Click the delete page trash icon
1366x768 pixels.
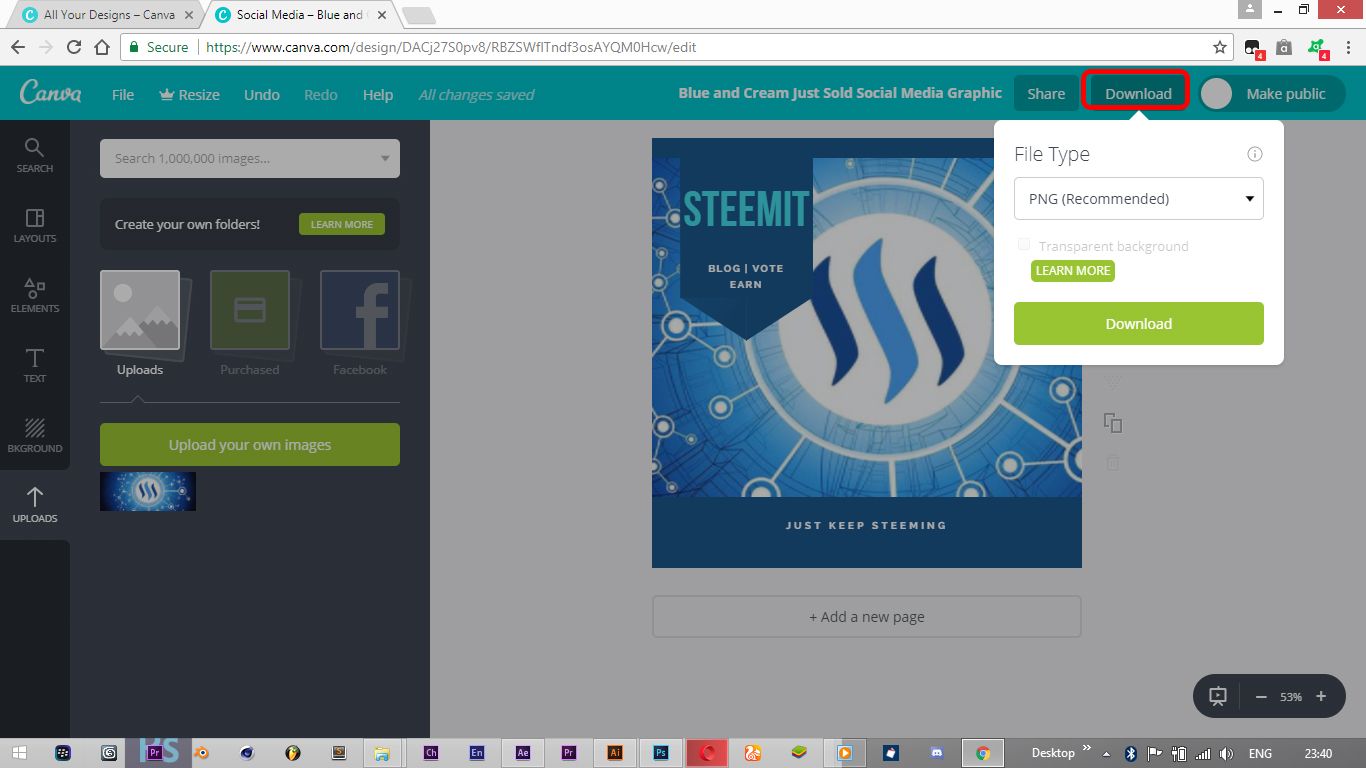1113,463
